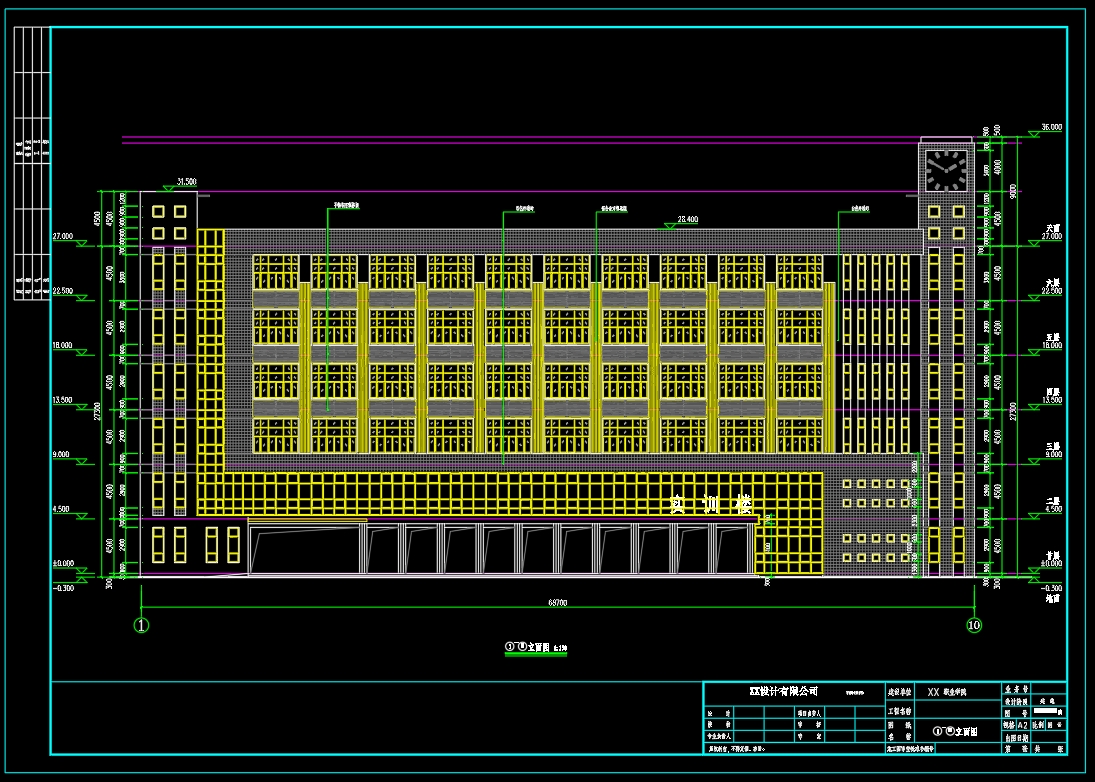Click the 36.000 elevation marker at top right
The image size is (1095, 782).
click(x=1051, y=128)
